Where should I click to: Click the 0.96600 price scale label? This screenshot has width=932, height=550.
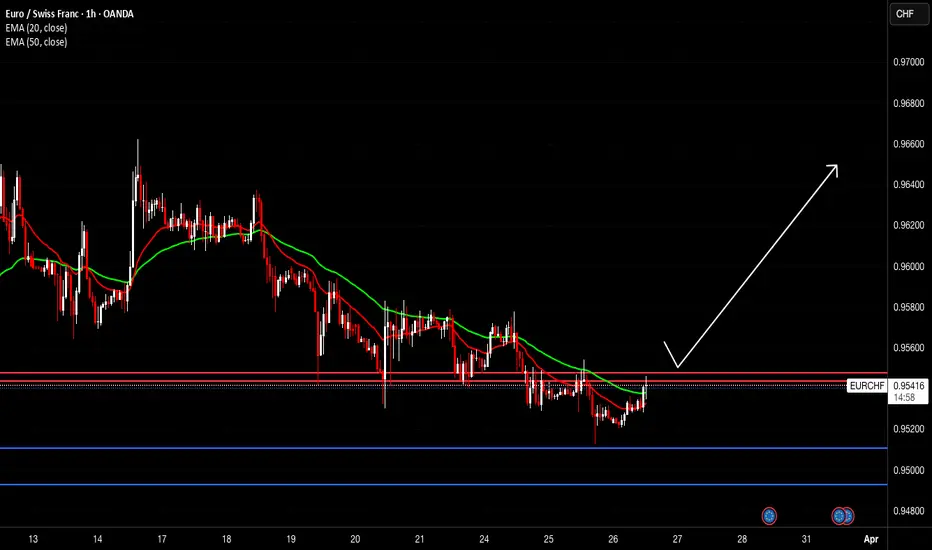[909, 144]
